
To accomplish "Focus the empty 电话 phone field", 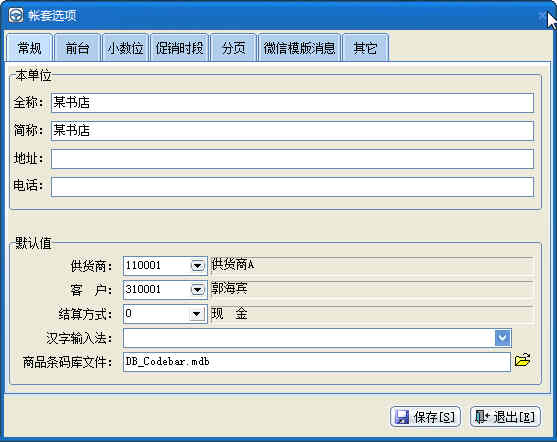I will [292, 187].
